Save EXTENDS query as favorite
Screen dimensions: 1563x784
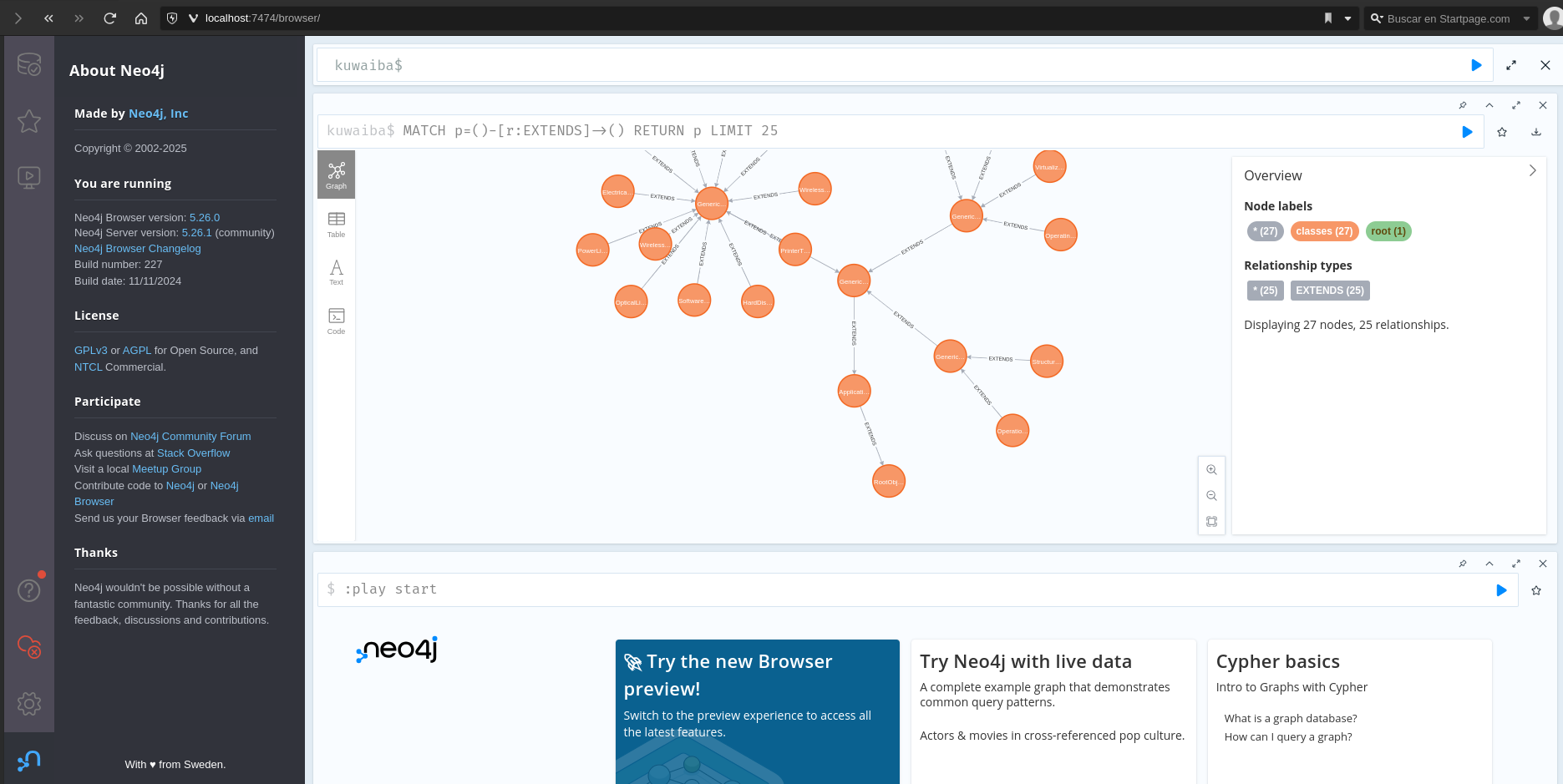(x=1502, y=132)
